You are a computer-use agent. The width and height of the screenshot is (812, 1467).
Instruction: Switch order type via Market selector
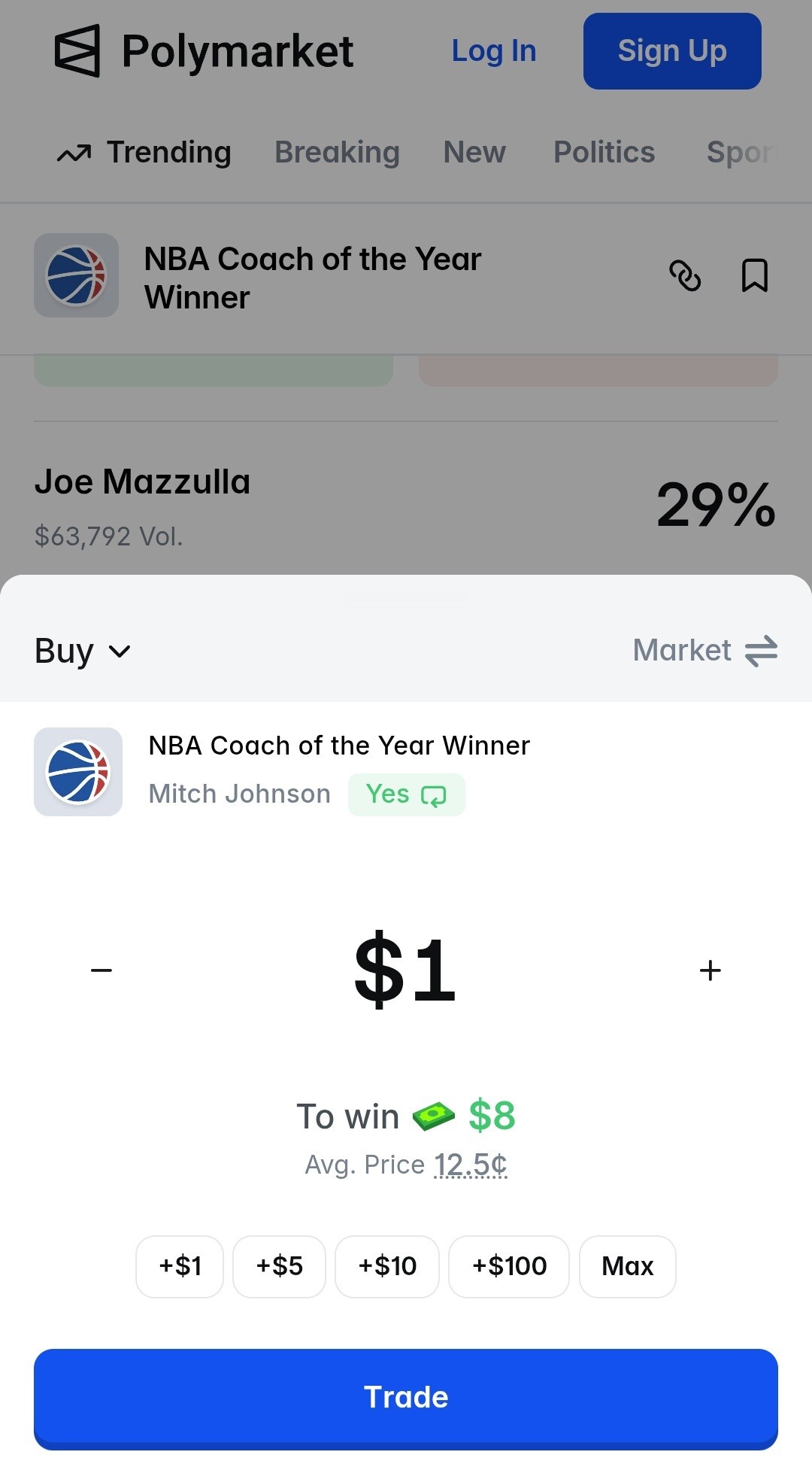pyautogui.click(x=705, y=651)
